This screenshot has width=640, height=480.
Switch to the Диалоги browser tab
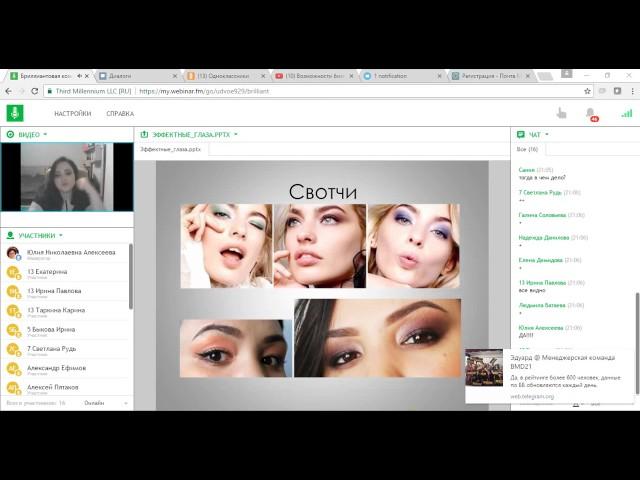point(138,76)
